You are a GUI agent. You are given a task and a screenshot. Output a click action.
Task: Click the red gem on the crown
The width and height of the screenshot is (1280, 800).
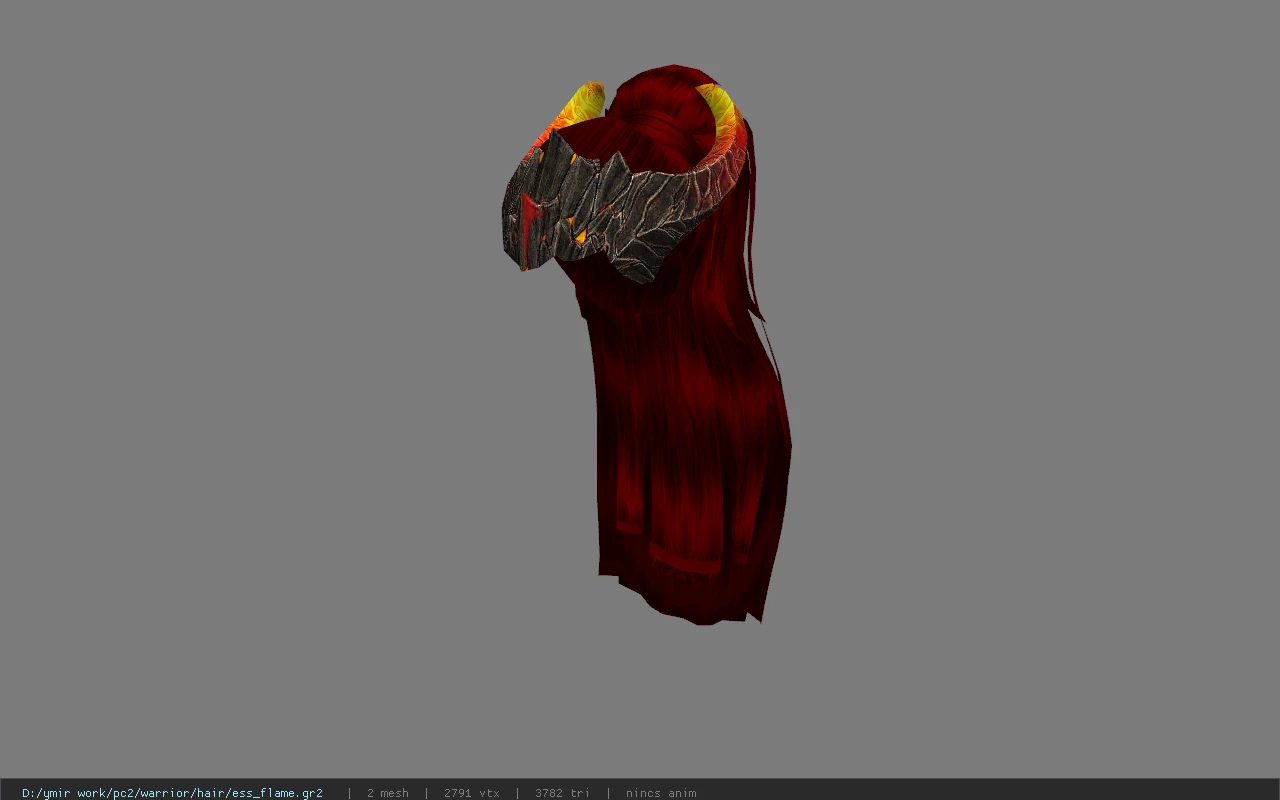(527, 211)
